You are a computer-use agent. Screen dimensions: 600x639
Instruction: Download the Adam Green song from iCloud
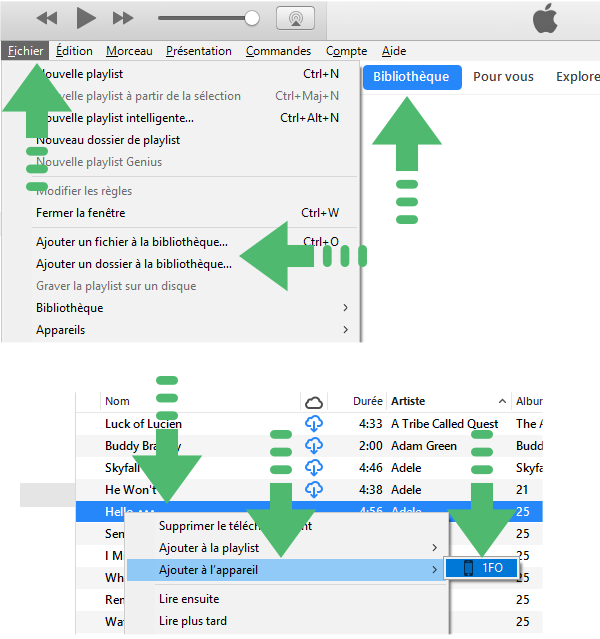[314, 446]
